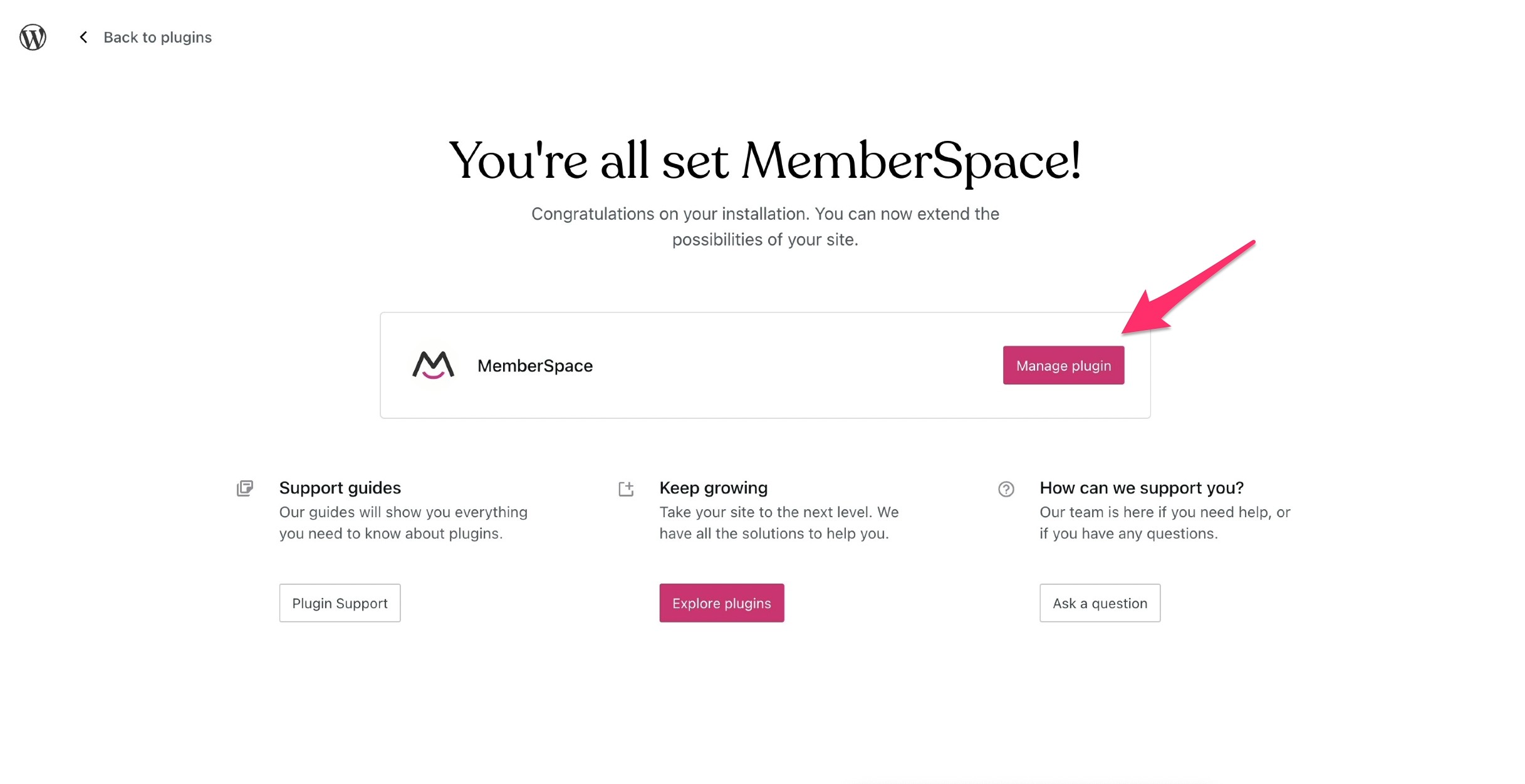
Task: Click the You're all set MemberSpace title
Action: click(765, 161)
